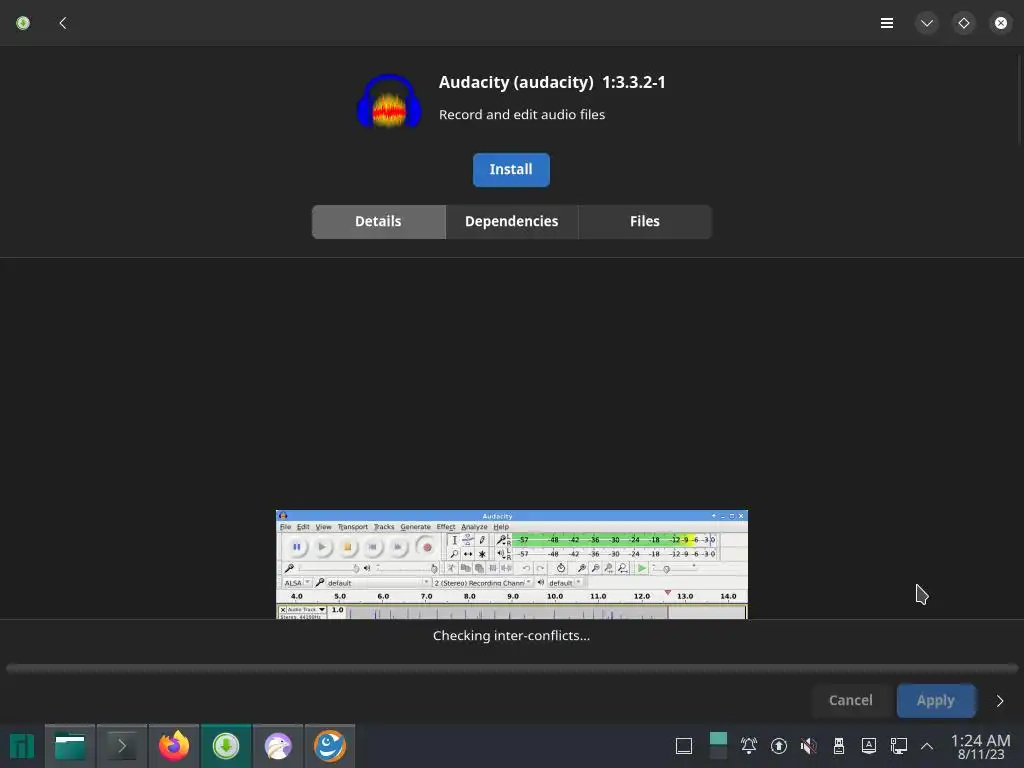Open the notifications bell in tray

coord(748,746)
